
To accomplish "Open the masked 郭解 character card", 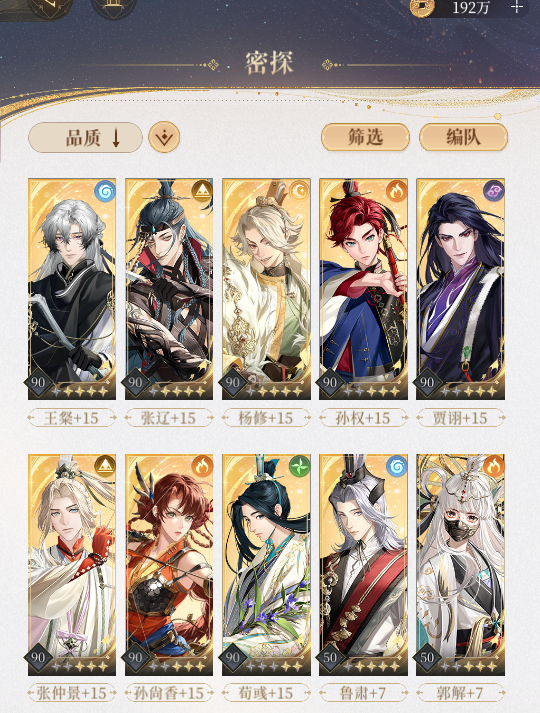I will 460,564.
